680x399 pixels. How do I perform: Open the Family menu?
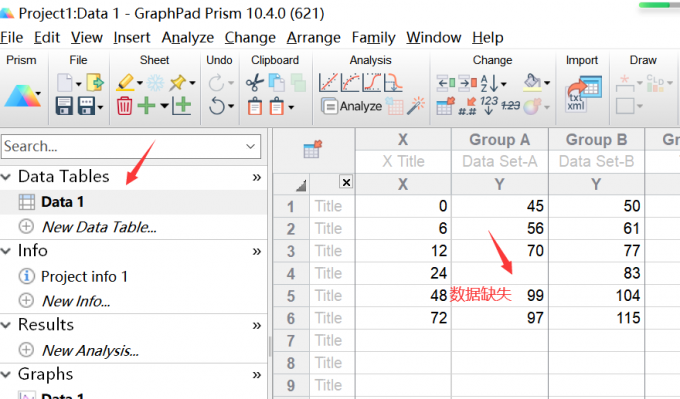point(373,38)
